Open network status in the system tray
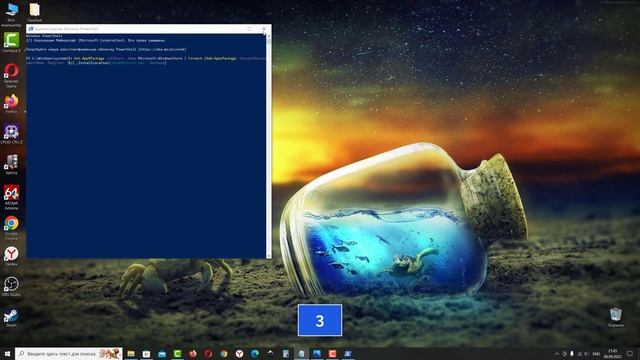 pos(580,354)
